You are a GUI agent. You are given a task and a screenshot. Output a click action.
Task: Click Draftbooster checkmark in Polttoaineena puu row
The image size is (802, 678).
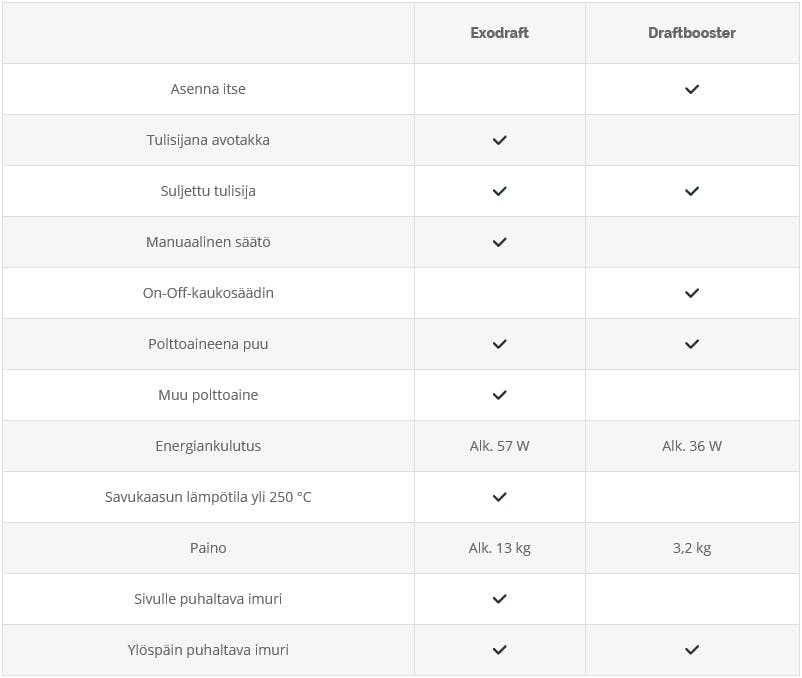point(692,344)
